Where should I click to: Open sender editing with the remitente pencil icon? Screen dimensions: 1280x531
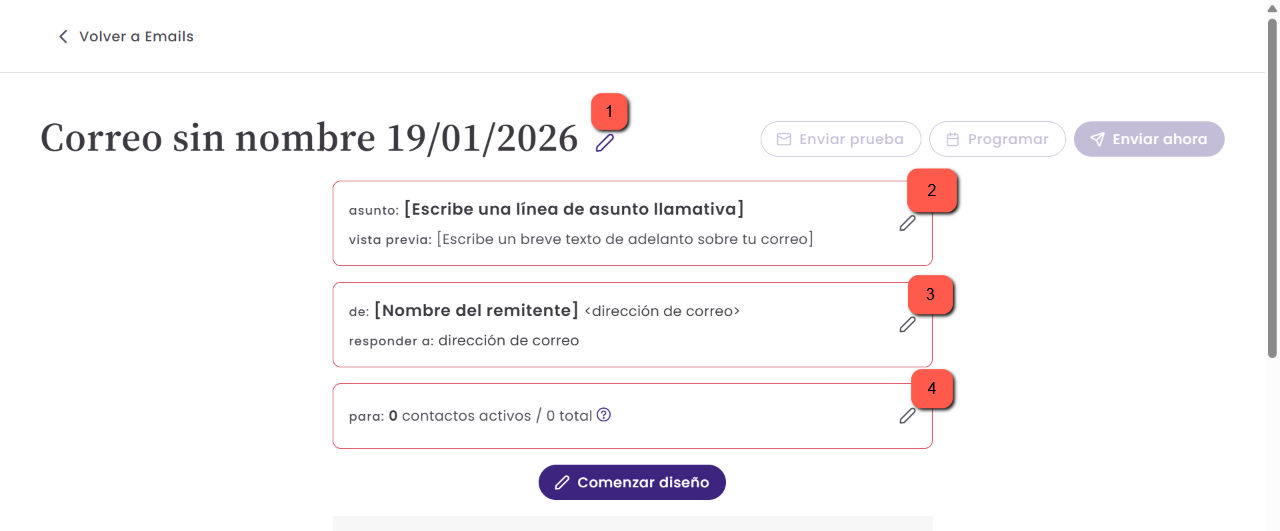pyautogui.click(x=907, y=324)
